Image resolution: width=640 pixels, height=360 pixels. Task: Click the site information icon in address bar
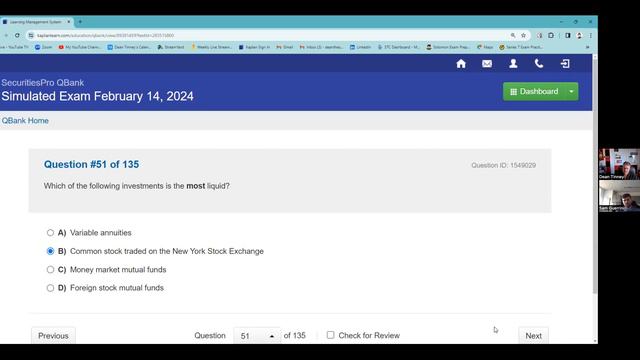tap(31, 36)
